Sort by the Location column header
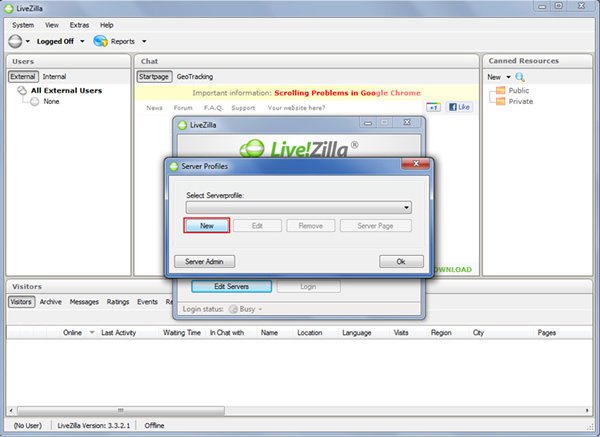The width and height of the screenshot is (600, 437). pos(310,333)
